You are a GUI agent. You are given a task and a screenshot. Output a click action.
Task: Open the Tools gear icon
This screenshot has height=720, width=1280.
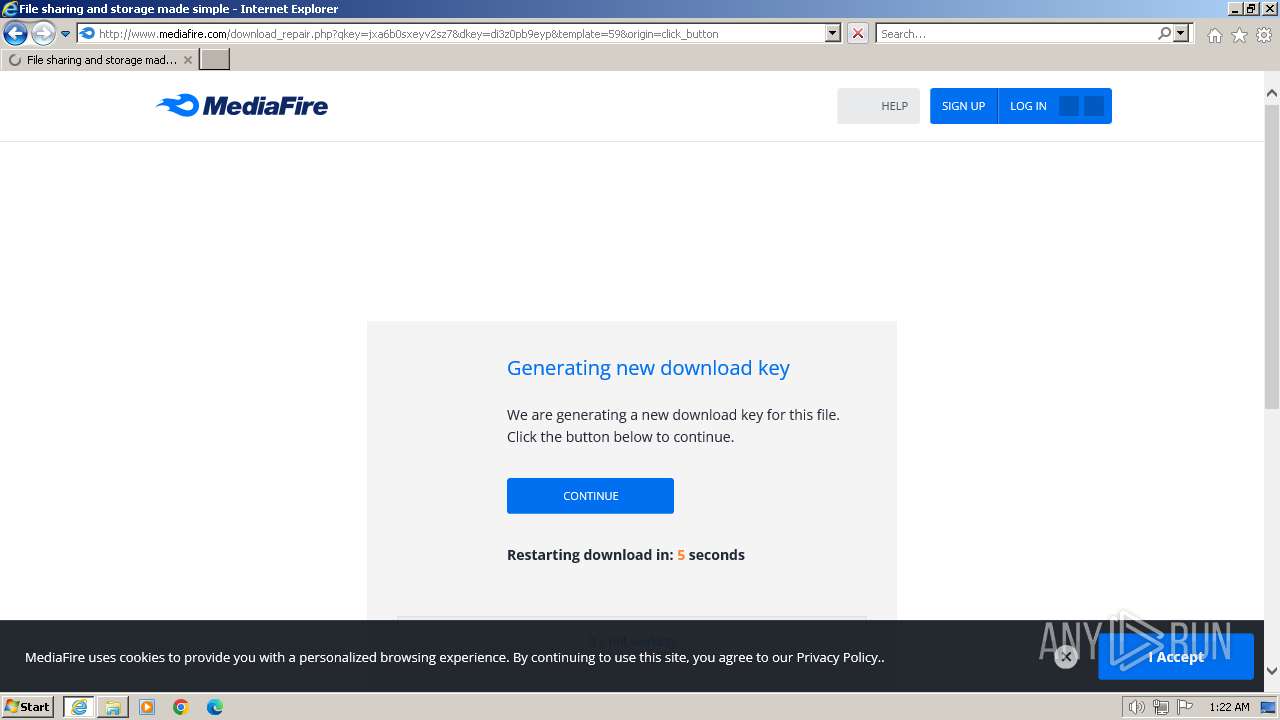[x=1264, y=35]
